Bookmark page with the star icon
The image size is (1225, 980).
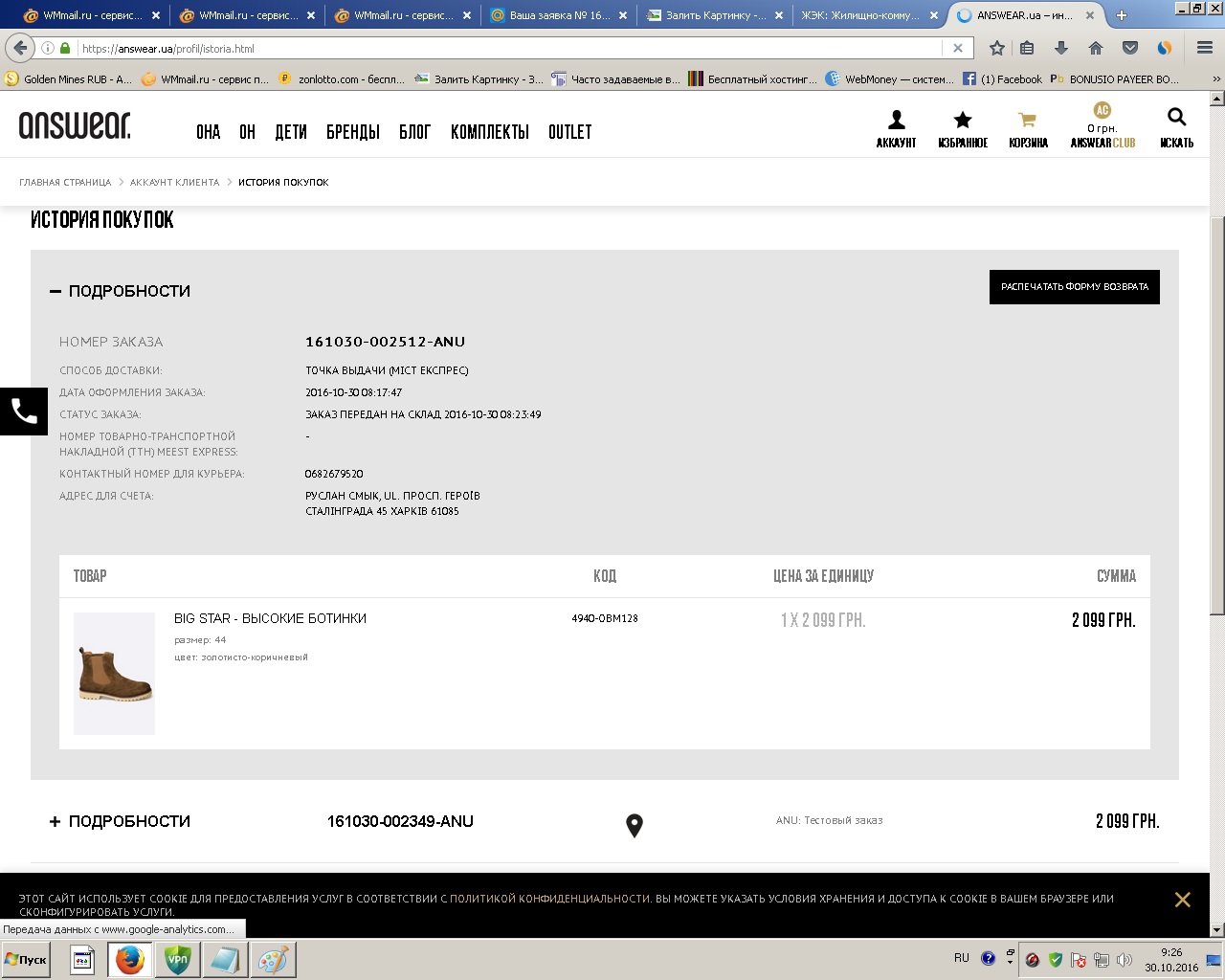(996, 48)
